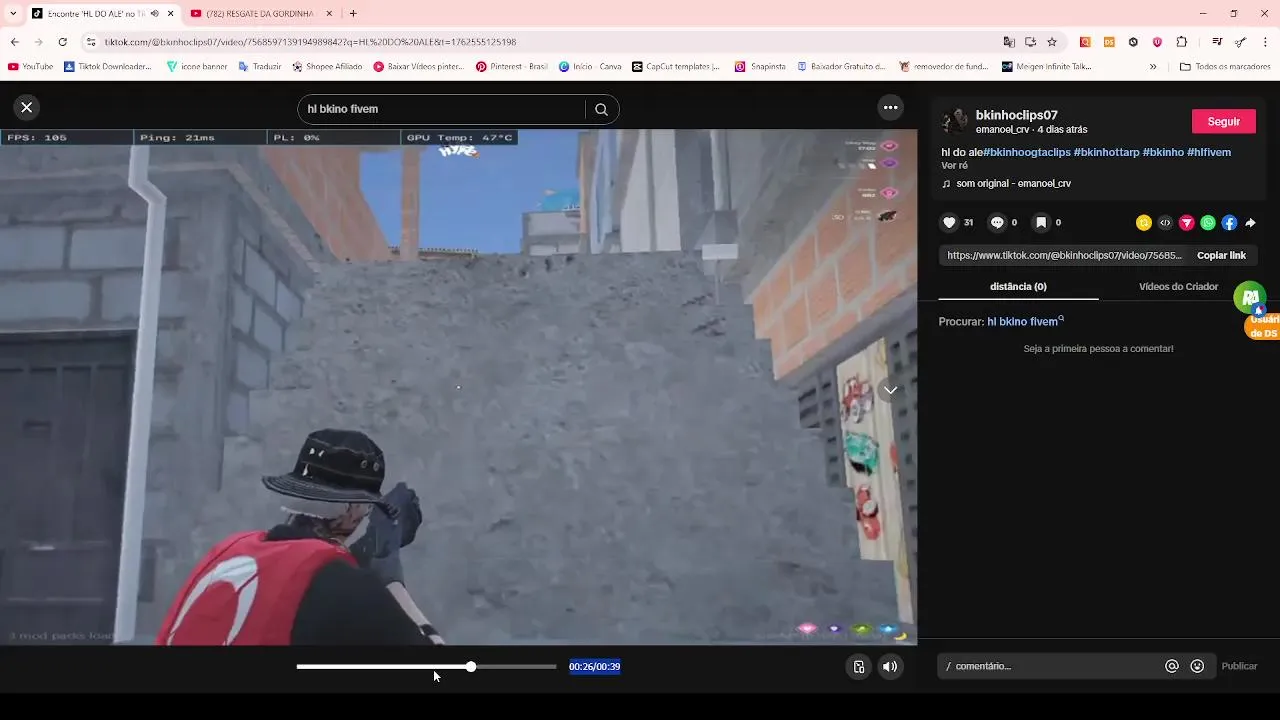The image size is (1280, 720).
Task: Show more bookmarks with the double chevron
Action: (x=1153, y=67)
